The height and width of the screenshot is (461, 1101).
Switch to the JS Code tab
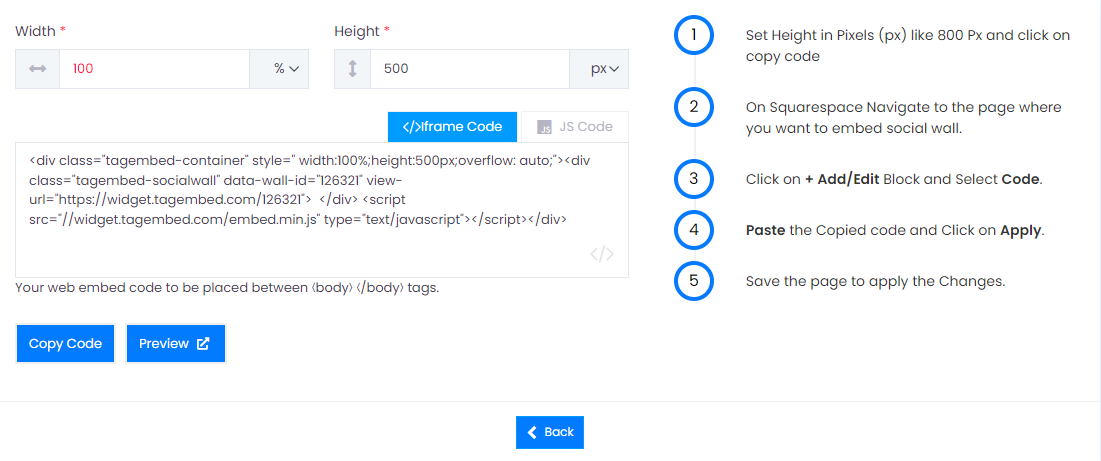pos(575,127)
